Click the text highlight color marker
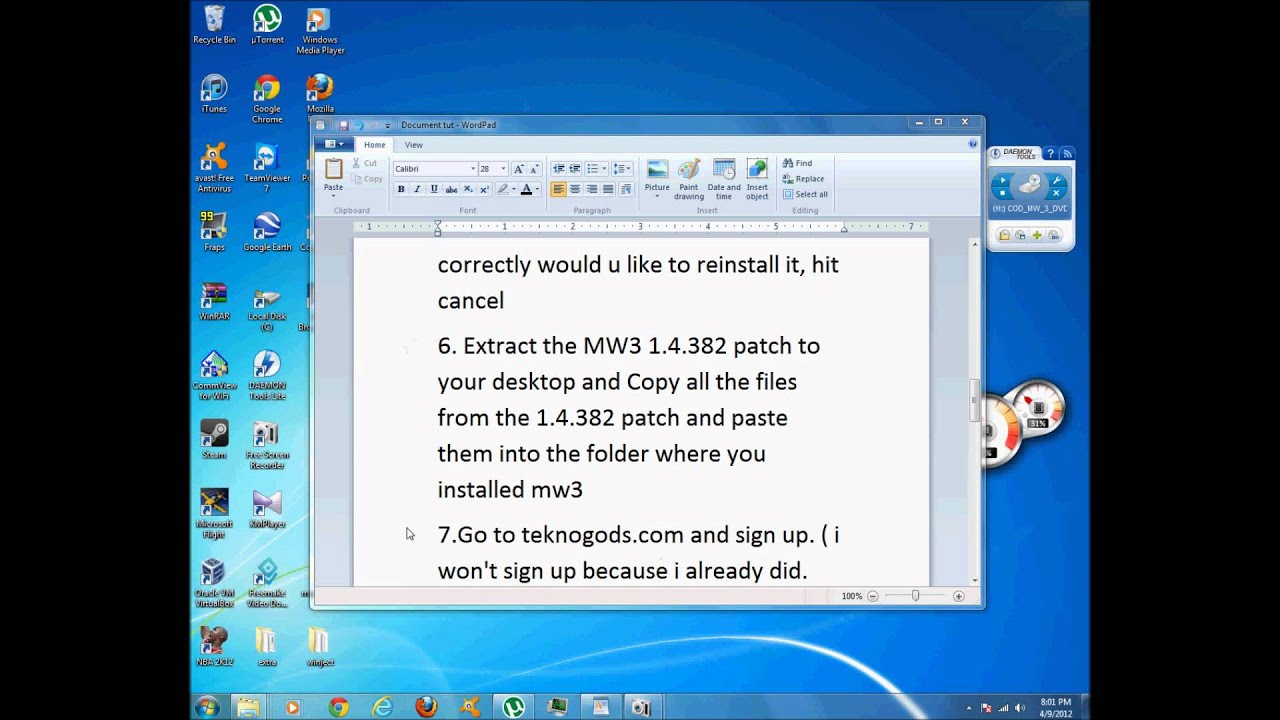 click(x=503, y=189)
